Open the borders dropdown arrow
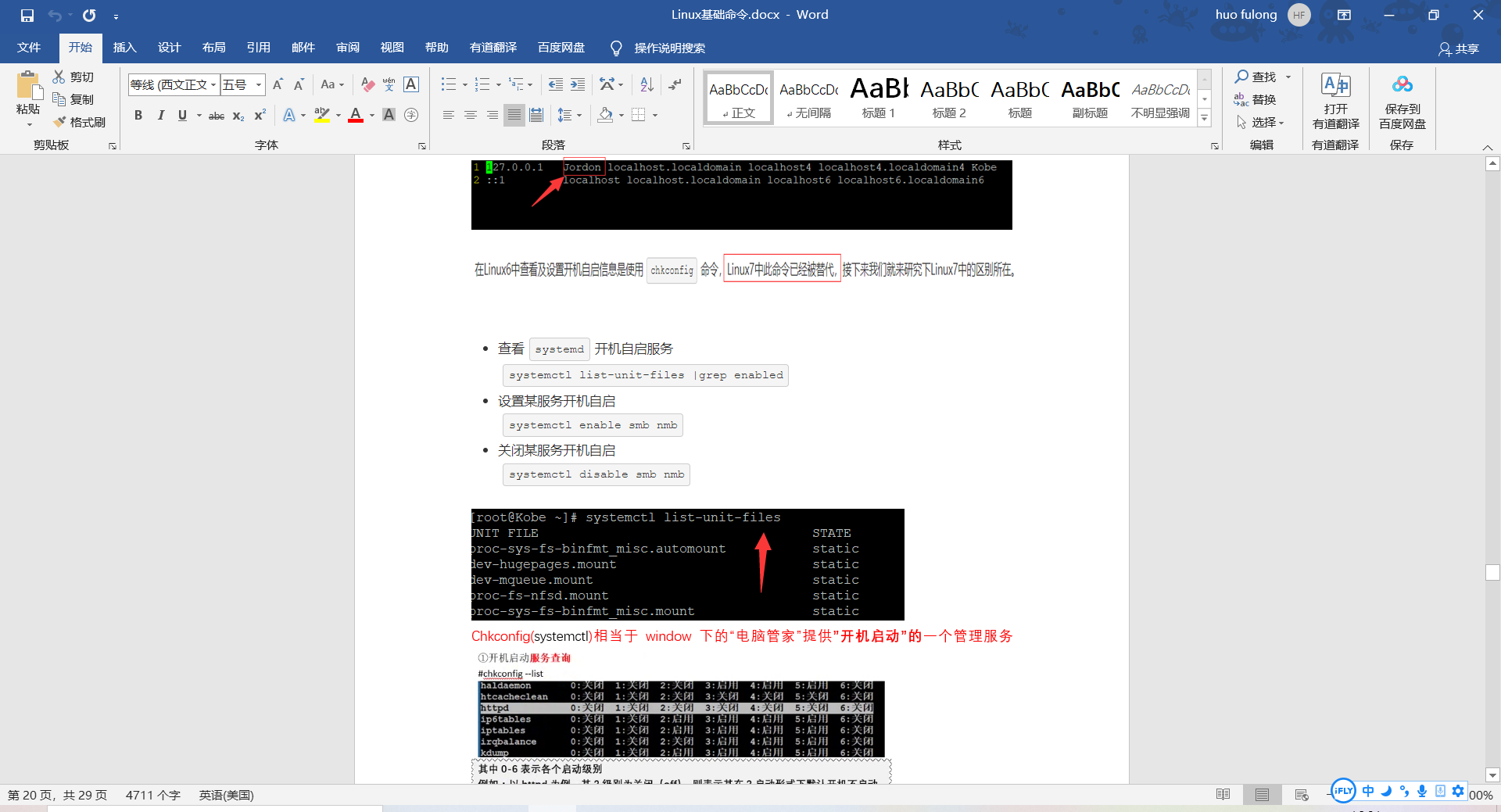1501x812 pixels. tap(655, 116)
